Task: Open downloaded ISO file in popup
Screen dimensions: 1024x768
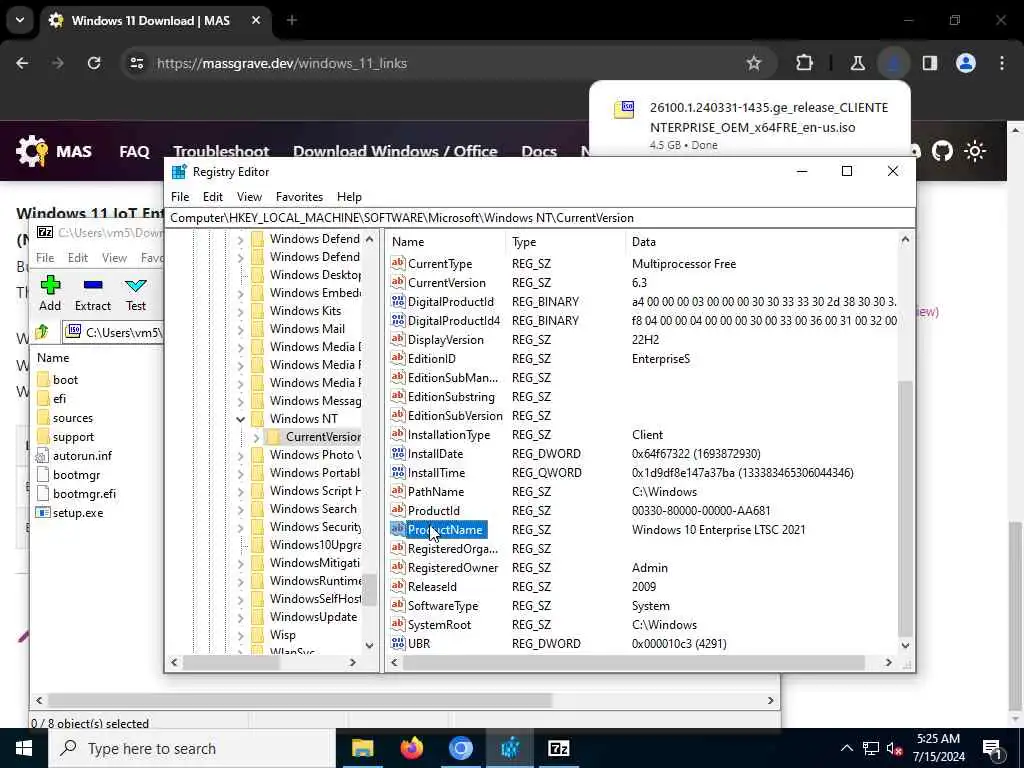Action: (750, 124)
